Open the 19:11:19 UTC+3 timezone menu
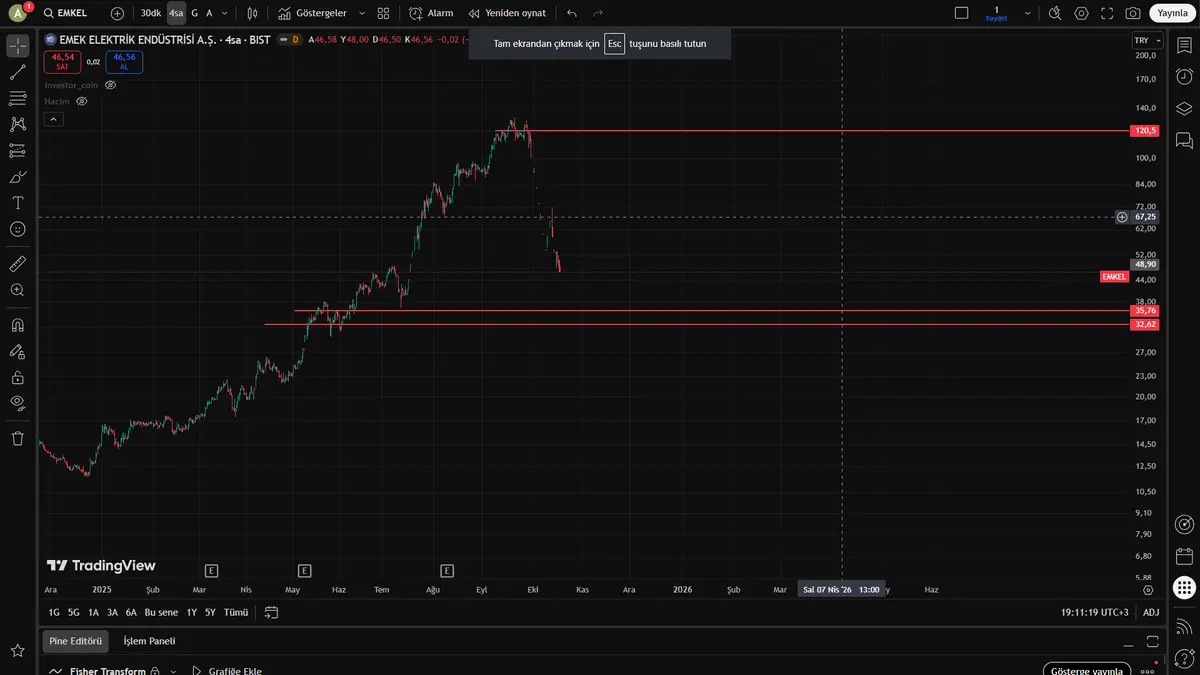Screen dimensions: 1200x675 1095,612
